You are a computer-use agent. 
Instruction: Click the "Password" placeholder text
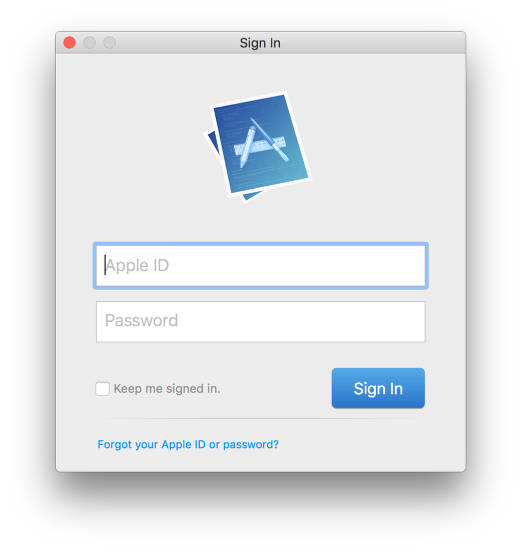click(x=141, y=321)
